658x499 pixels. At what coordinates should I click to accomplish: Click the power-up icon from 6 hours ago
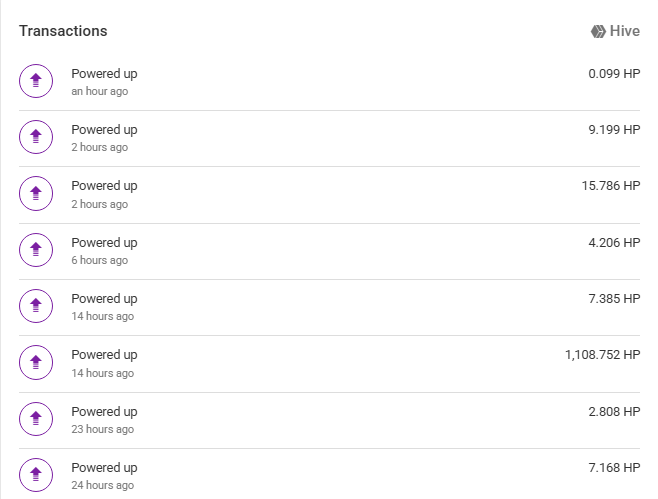[36, 250]
